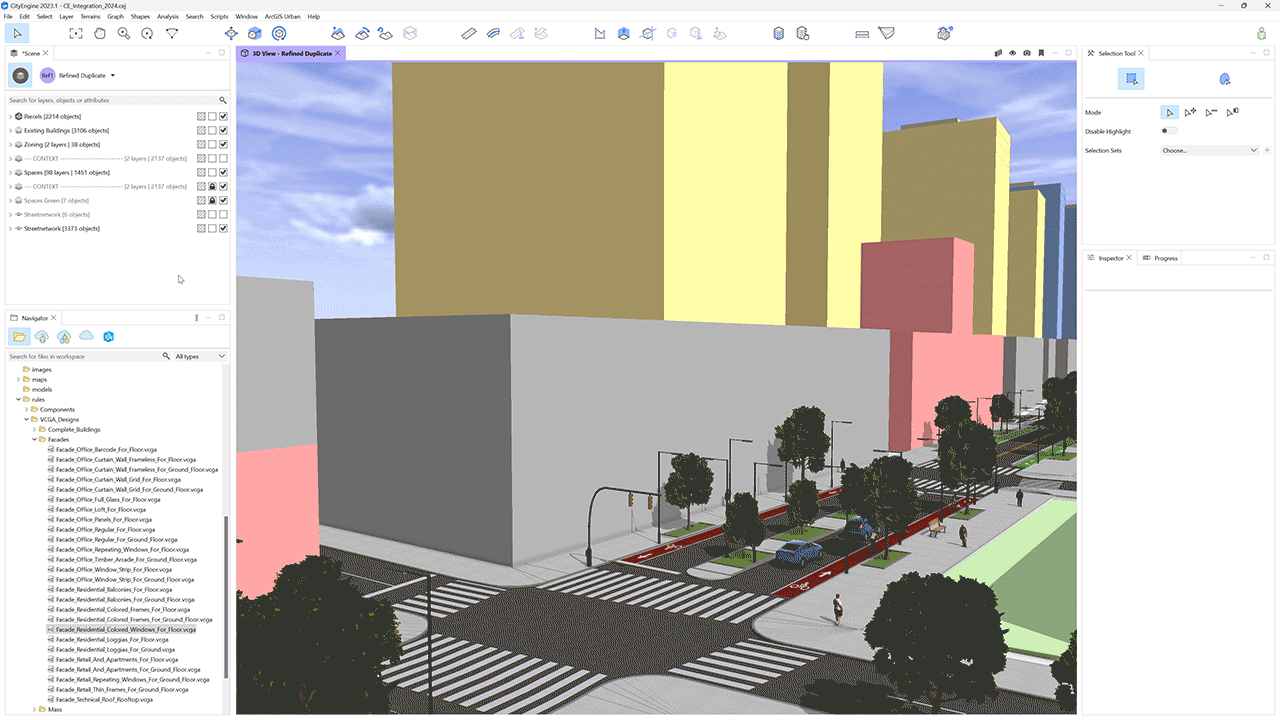Open the Analysis menu
The image size is (1280, 720).
point(167,16)
